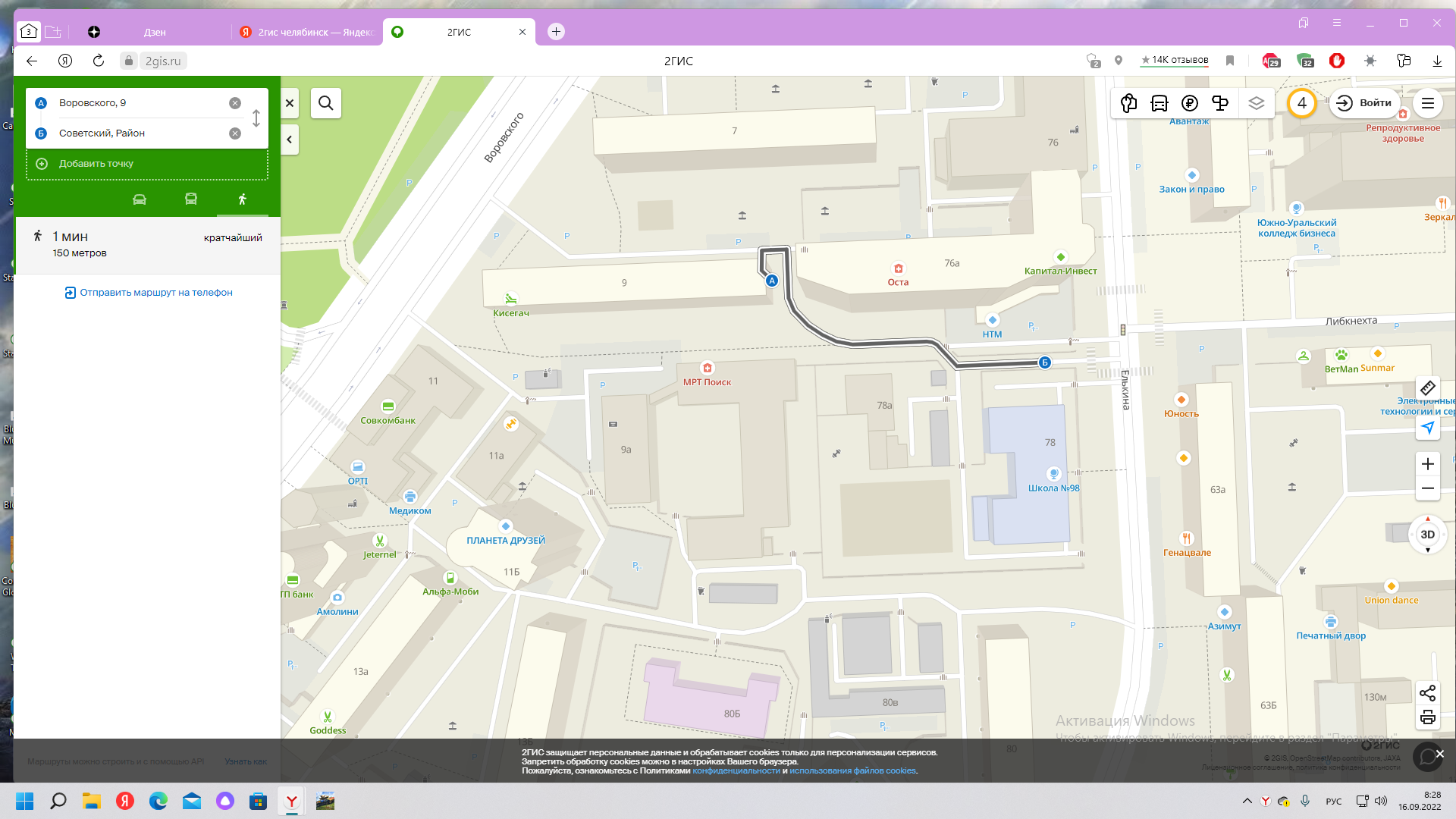This screenshot has width=1456, height=819.
Task: Select Совкомбанк place on map
Action: [x=388, y=421]
